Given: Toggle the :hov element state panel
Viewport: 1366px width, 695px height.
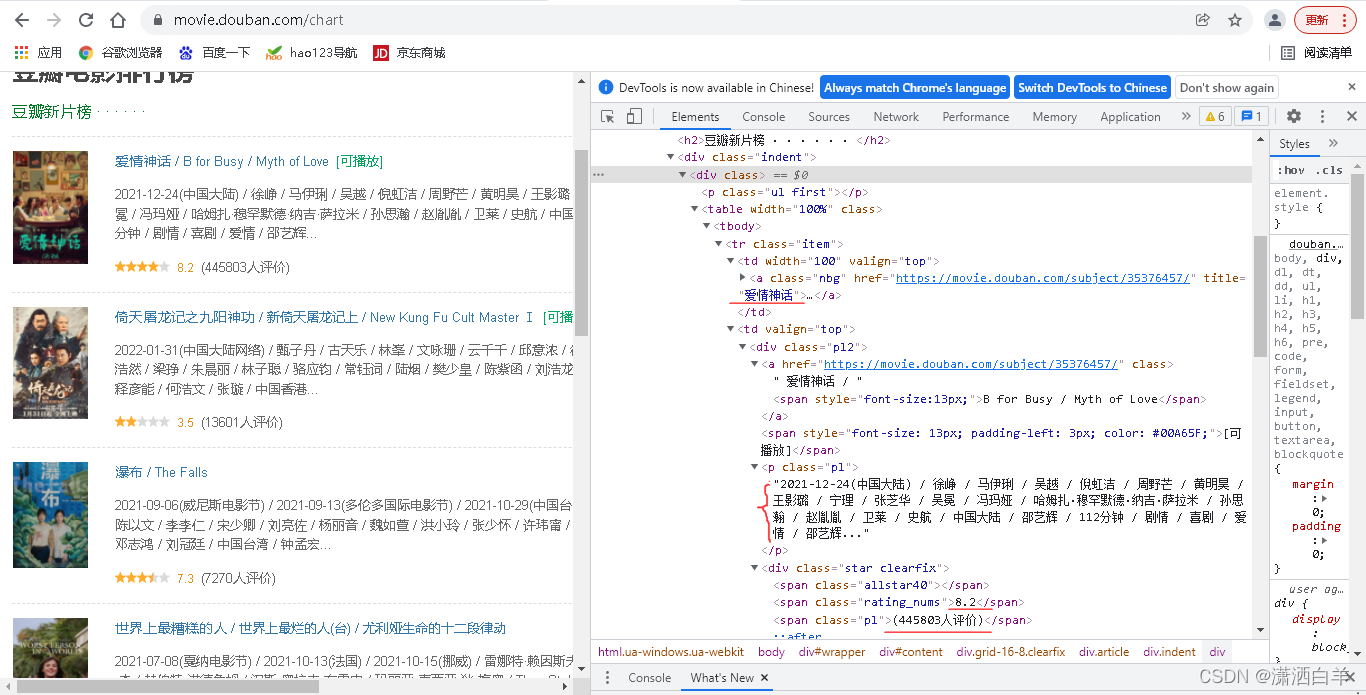Looking at the screenshot, I should pyautogui.click(x=1293, y=170).
